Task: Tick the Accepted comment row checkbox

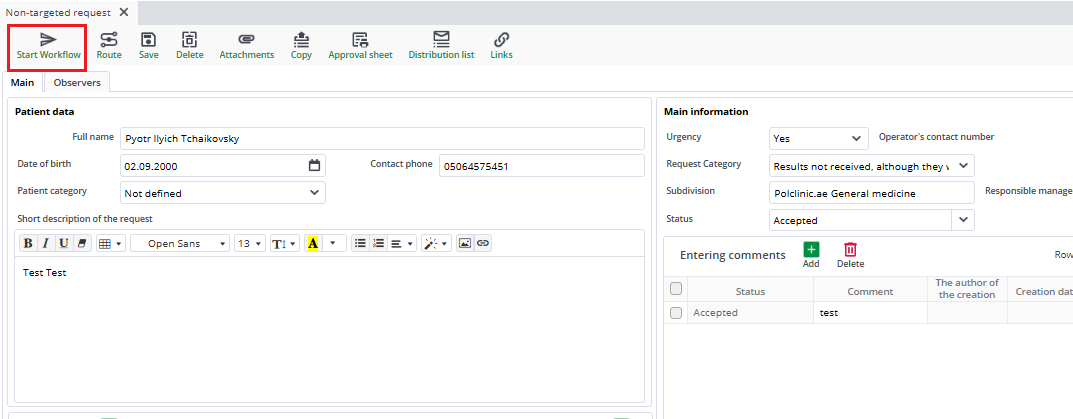Action: click(x=676, y=313)
